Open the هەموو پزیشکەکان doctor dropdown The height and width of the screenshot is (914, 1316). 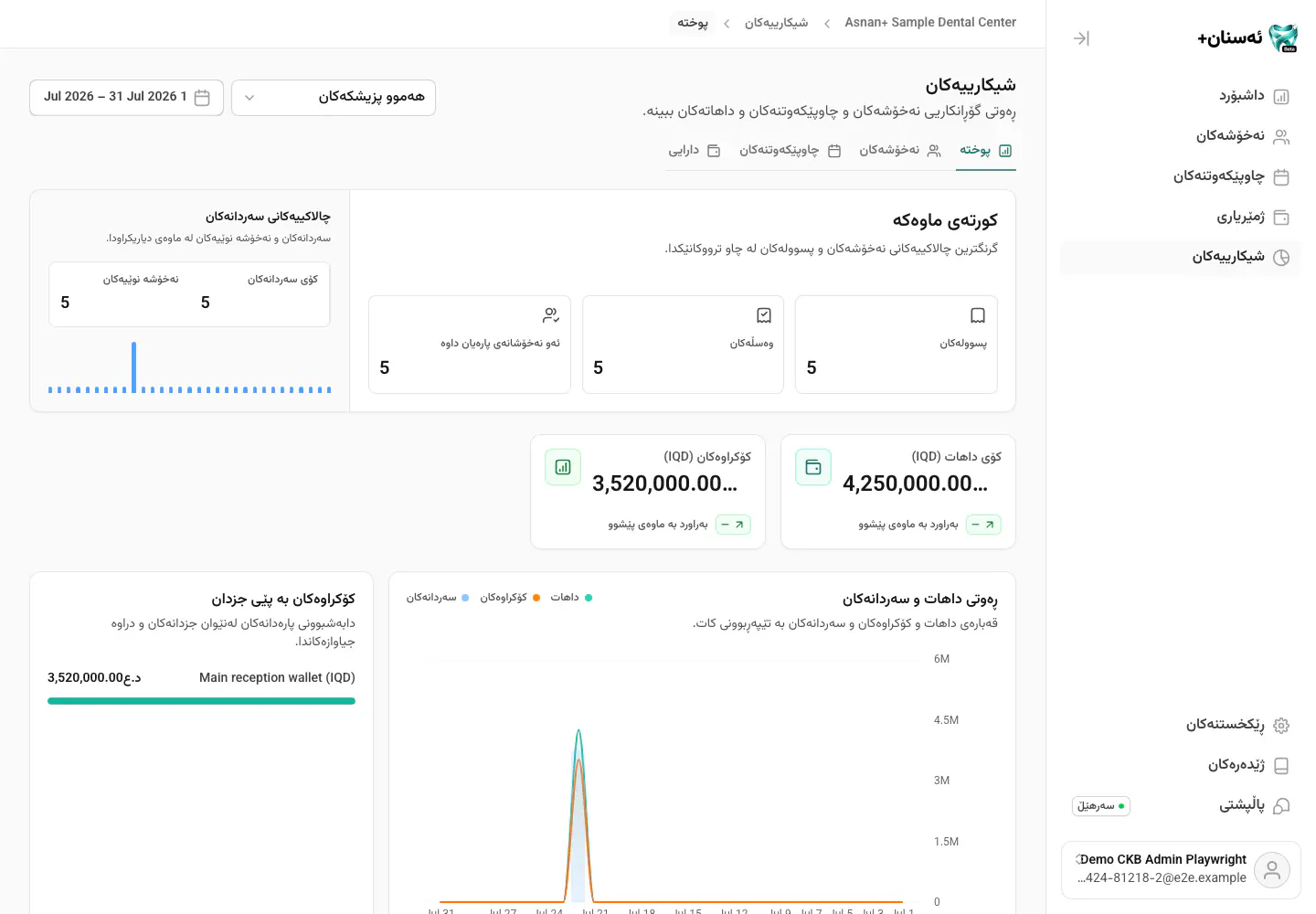334,97
